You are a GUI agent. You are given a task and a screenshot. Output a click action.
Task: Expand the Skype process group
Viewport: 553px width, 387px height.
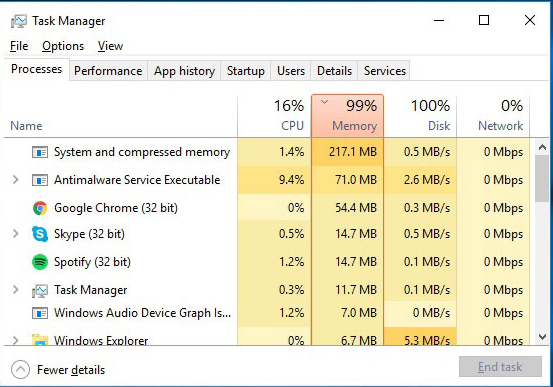16,234
